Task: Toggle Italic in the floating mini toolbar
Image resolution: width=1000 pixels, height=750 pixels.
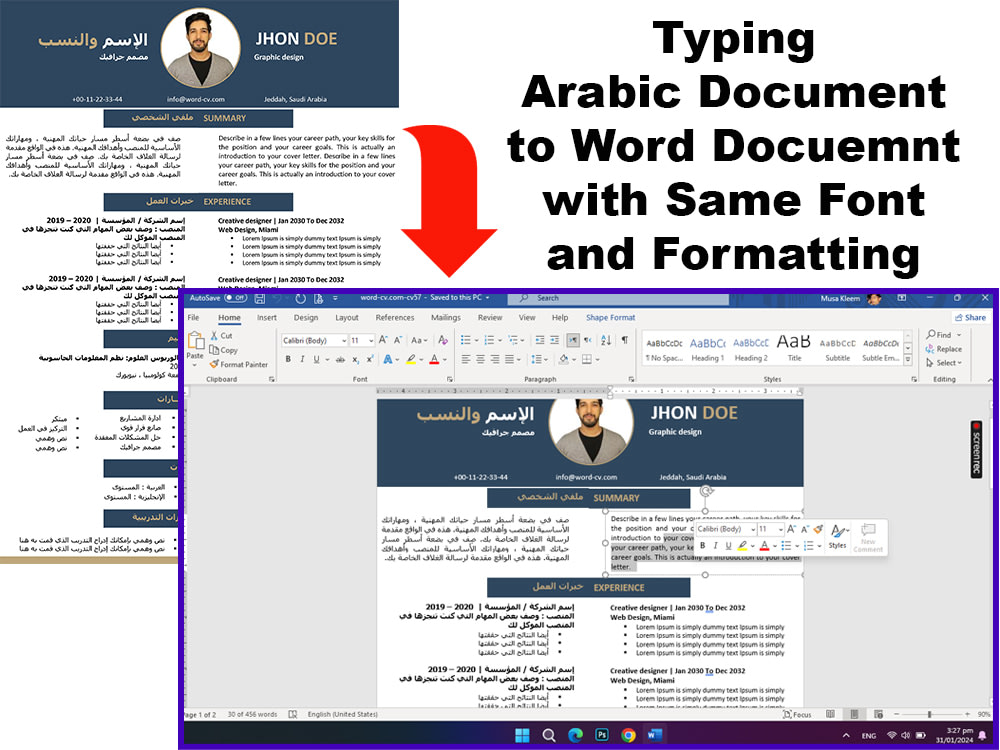Action: (x=715, y=546)
